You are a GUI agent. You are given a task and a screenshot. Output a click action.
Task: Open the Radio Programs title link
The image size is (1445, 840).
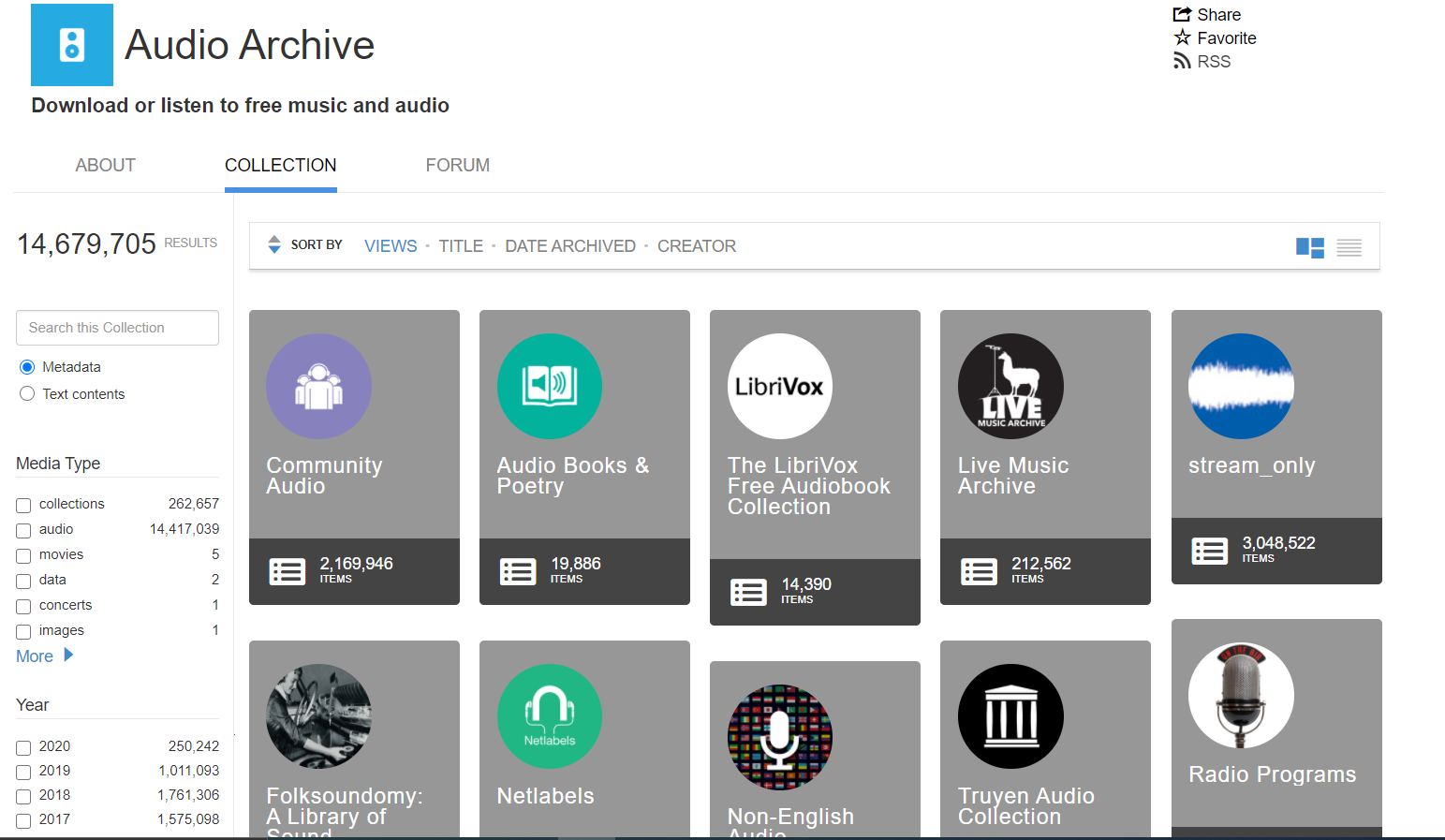(x=1272, y=774)
